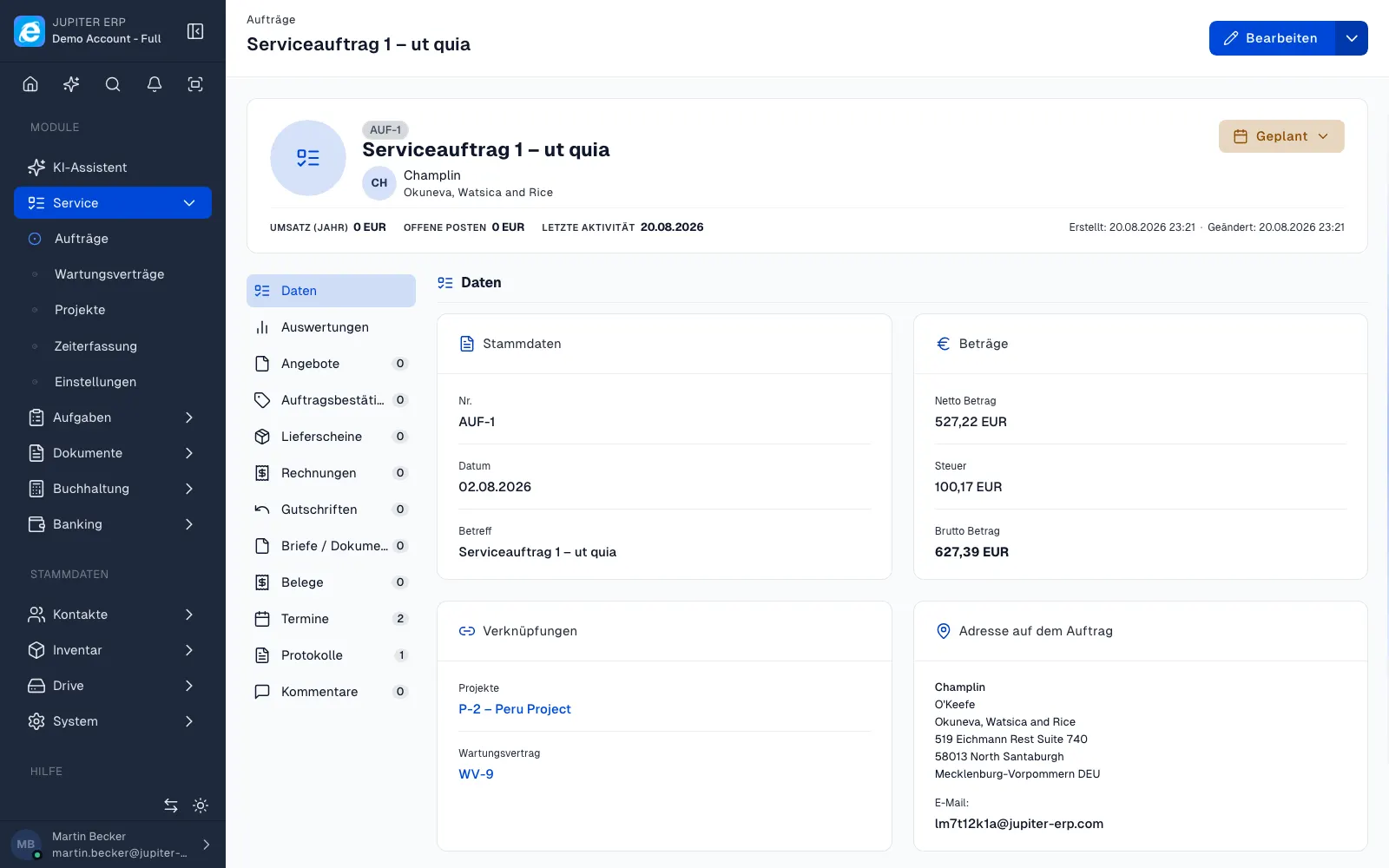The height and width of the screenshot is (868, 1389).
Task: Go to Wartungsverträge submenu item
Action: 113,274
